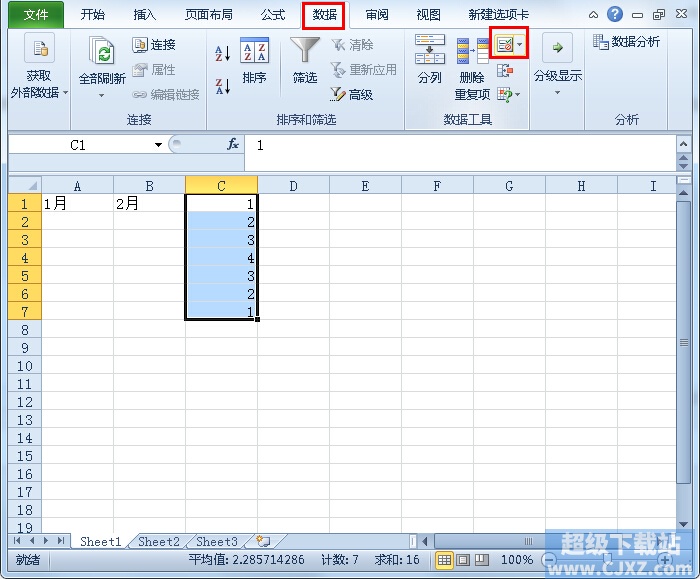The image size is (700, 579).
Task: Switch to Page Break Preview in status bar
Action: point(480,560)
